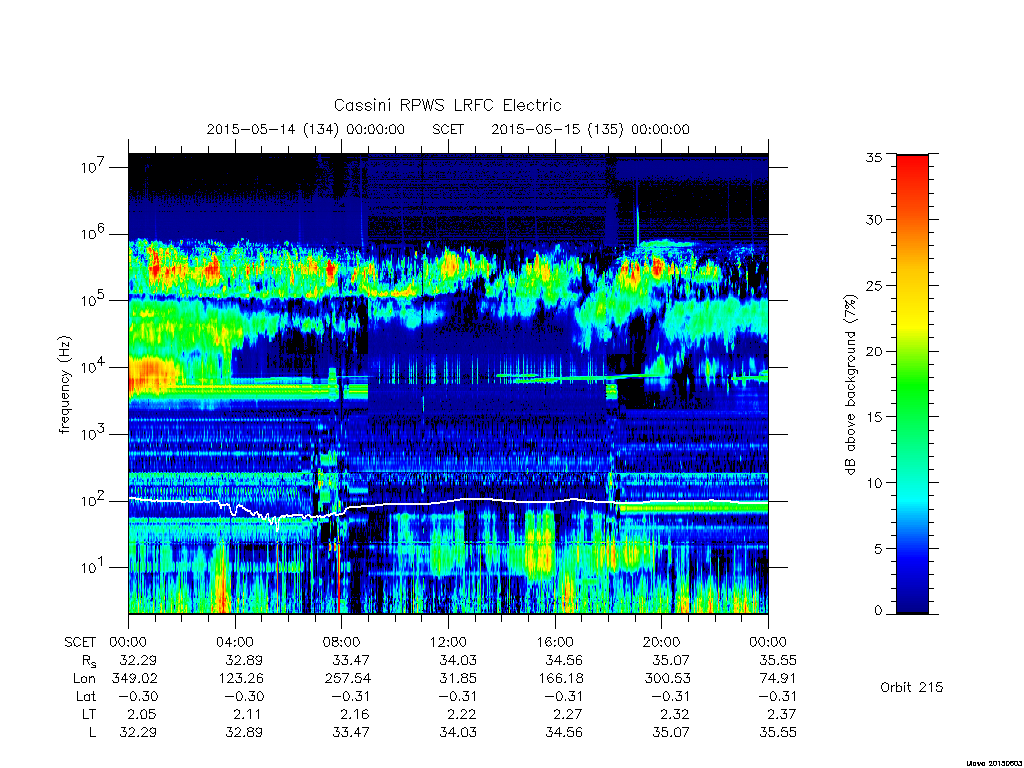Viewport: 1024px width, 768px height.
Task: Click the LT row label
Action: (89, 714)
